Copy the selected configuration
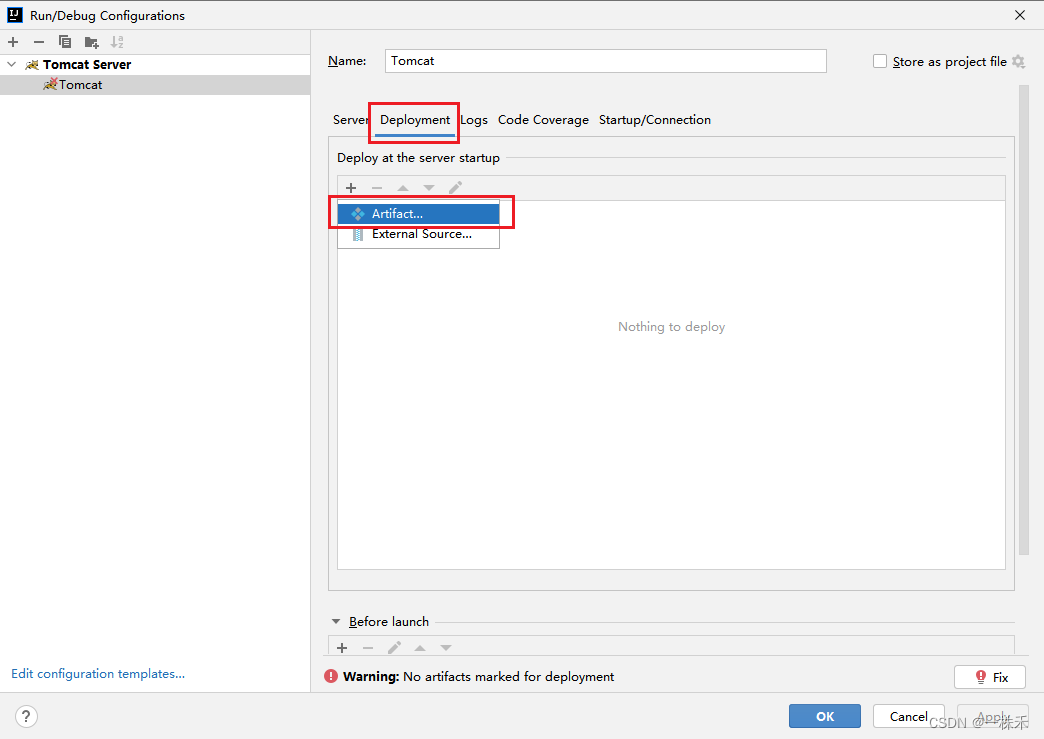The width and height of the screenshot is (1044, 739). coord(65,42)
